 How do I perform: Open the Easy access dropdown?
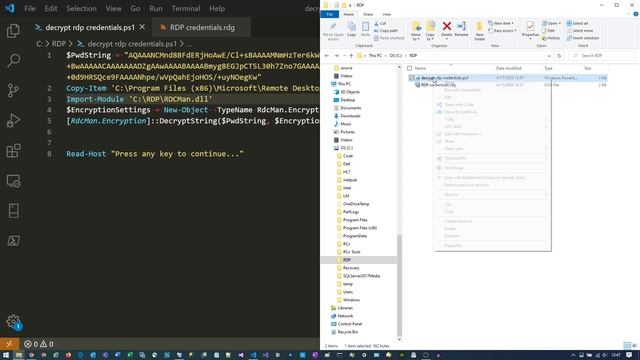click(x=502, y=31)
